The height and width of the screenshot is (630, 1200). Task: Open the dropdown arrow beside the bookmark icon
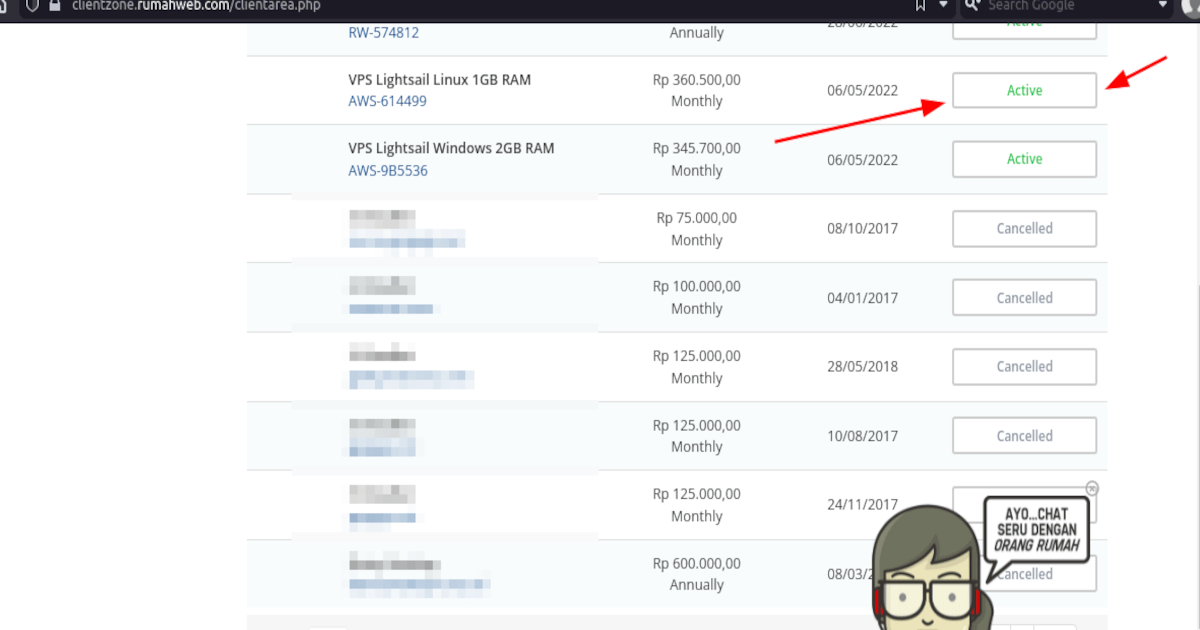[942, 5]
